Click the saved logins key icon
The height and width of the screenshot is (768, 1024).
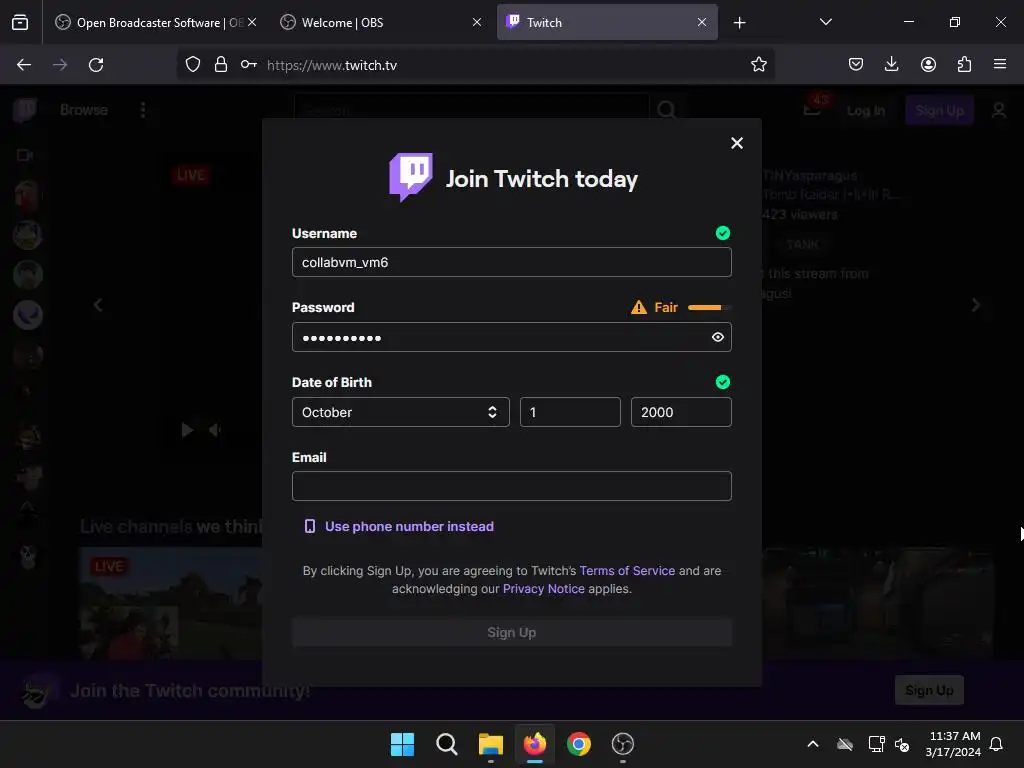pyautogui.click(x=249, y=65)
